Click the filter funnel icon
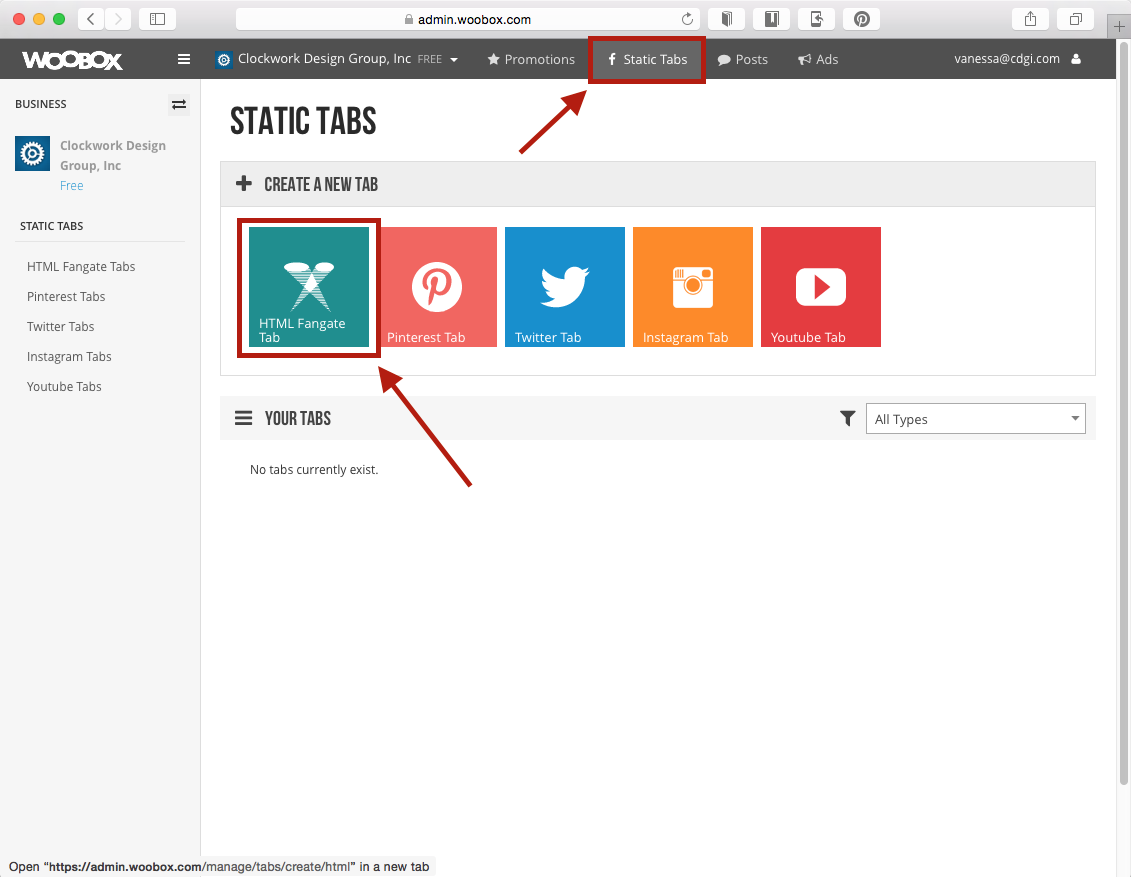Image resolution: width=1131 pixels, height=877 pixels. click(x=848, y=418)
